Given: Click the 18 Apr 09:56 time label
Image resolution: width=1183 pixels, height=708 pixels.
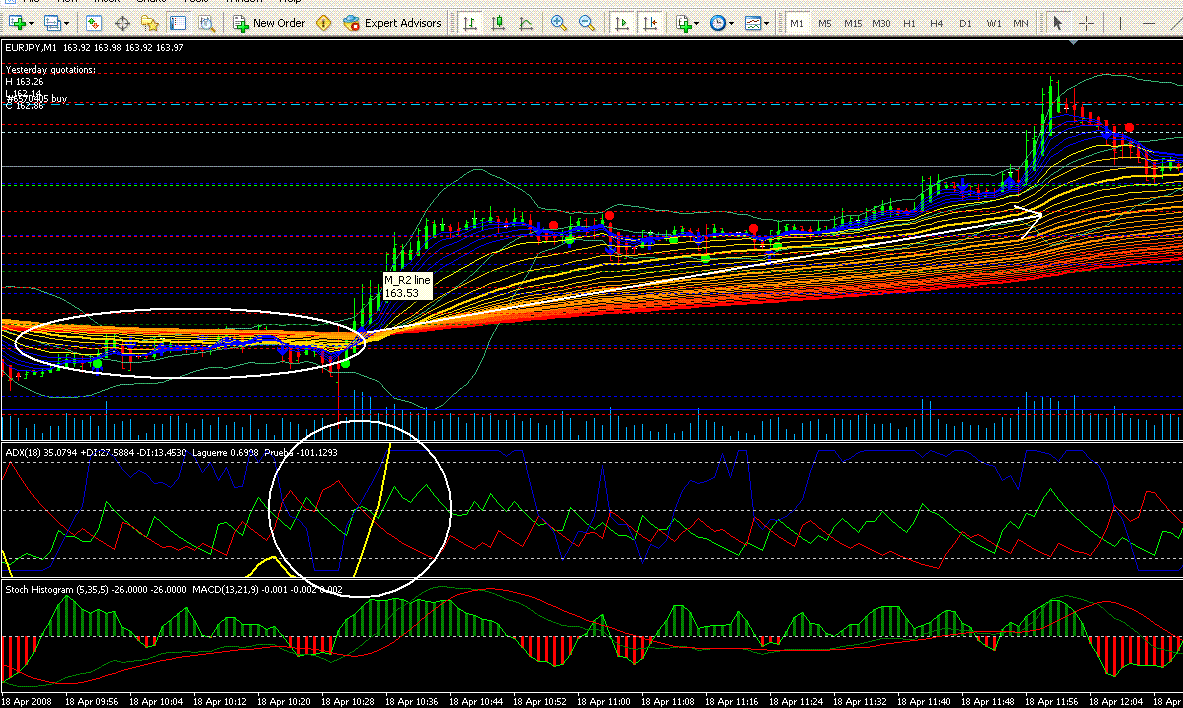Looking at the screenshot, I should point(91,701).
